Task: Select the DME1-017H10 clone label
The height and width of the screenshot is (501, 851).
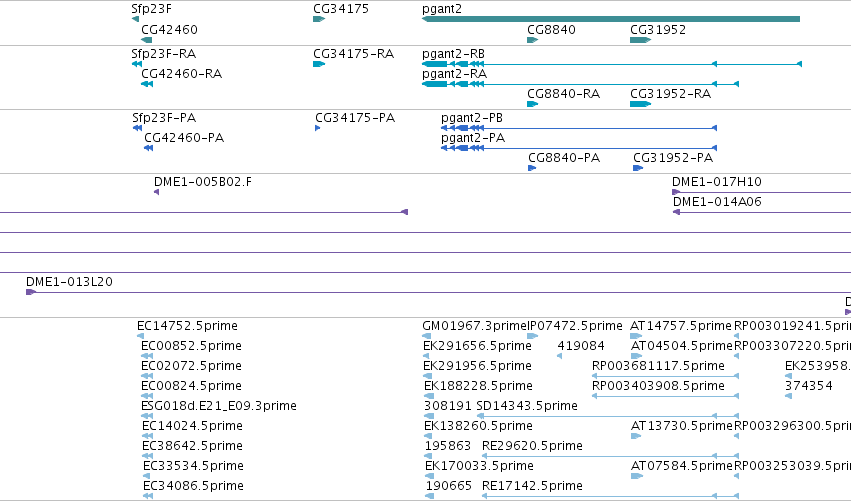Action: click(716, 181)
